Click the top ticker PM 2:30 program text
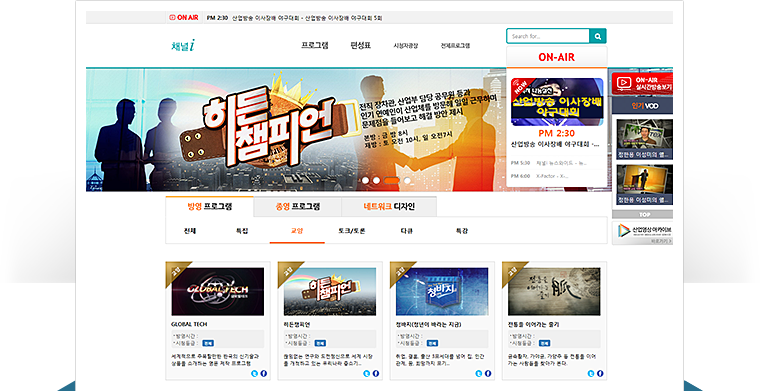 [294, 17]
